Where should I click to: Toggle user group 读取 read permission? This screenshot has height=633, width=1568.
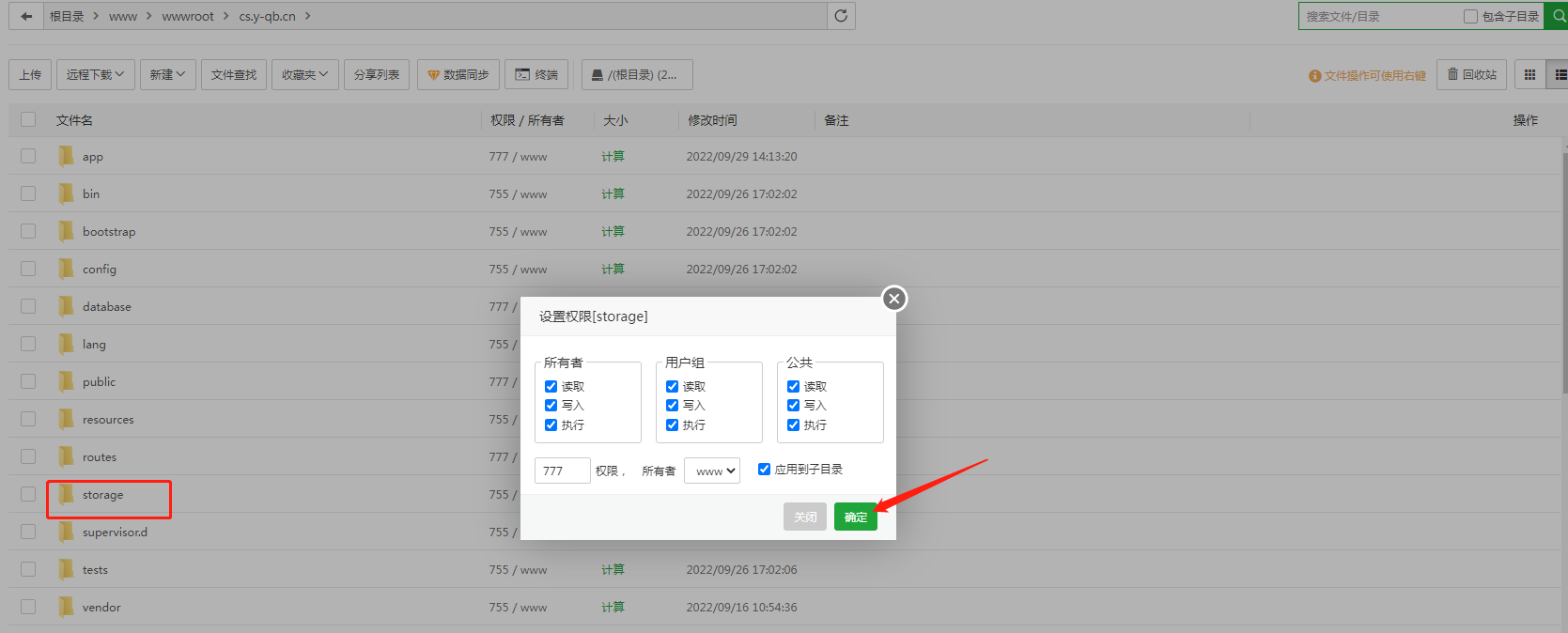[x=672, y=386]
